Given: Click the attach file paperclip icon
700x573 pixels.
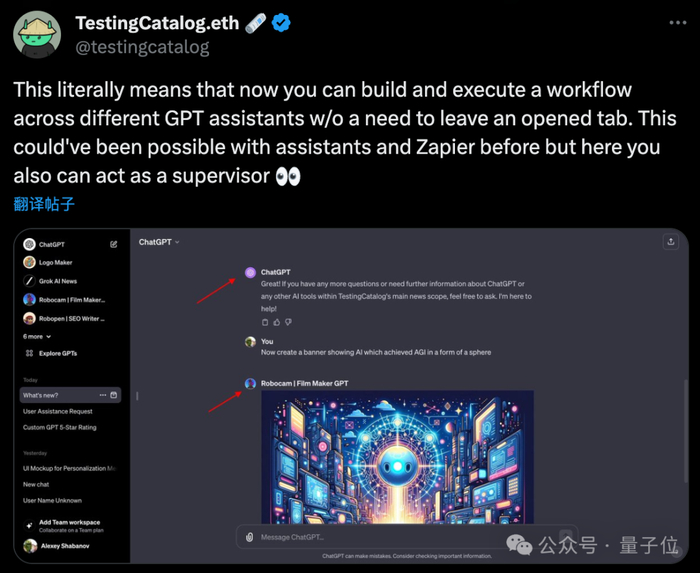Looking at the screenshot, I should click(x=249, y=537).
